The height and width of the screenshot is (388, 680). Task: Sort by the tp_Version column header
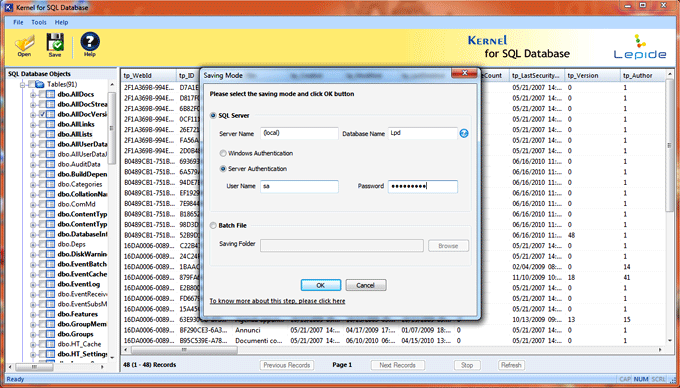tap(592, 75)
